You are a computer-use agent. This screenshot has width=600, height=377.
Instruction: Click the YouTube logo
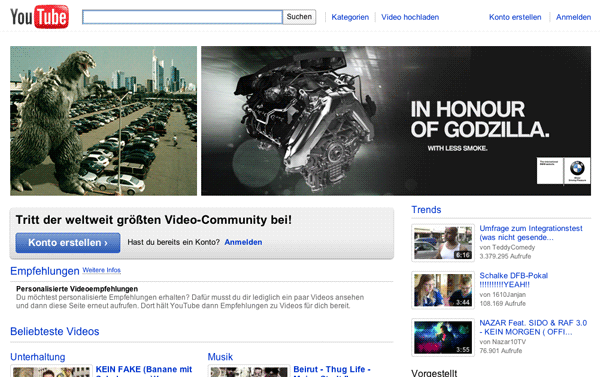point(39,17)
